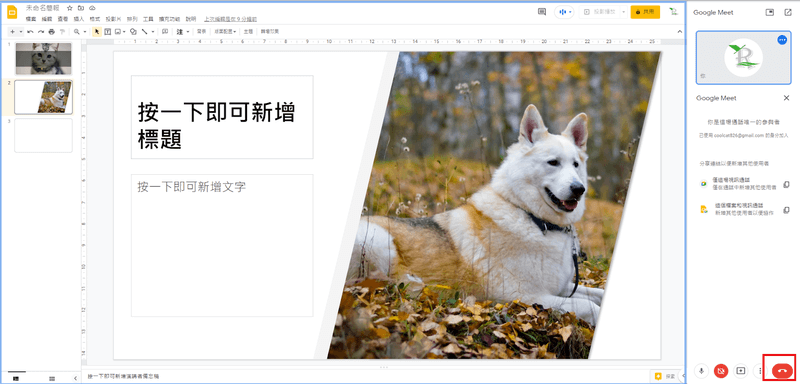800x384 pixels.
Task: Open the 編輯 menu
Action: pos(47,19)
